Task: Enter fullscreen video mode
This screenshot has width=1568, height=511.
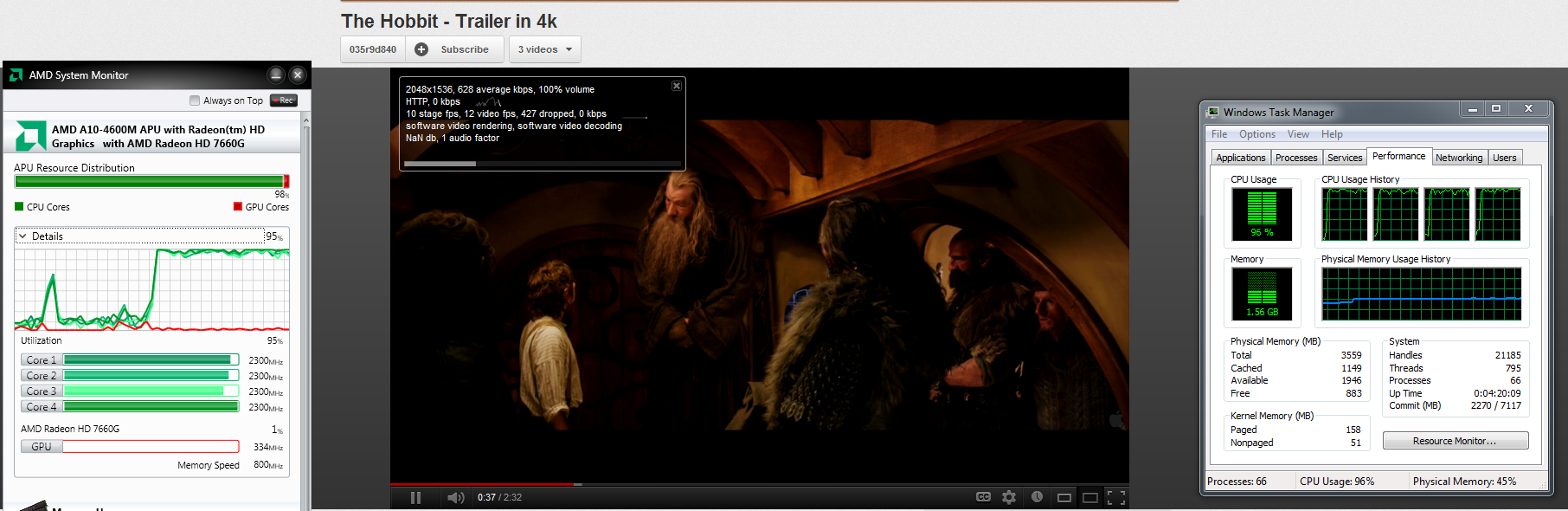Action: coord(1116,497)
